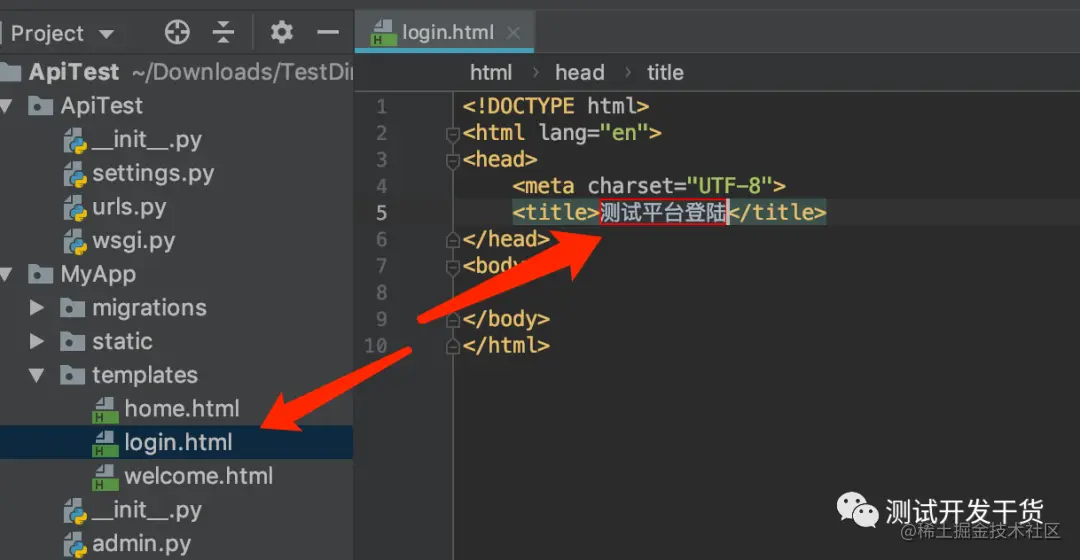
Task: Open wsgi.py file
Action: (x=134, y=241)
